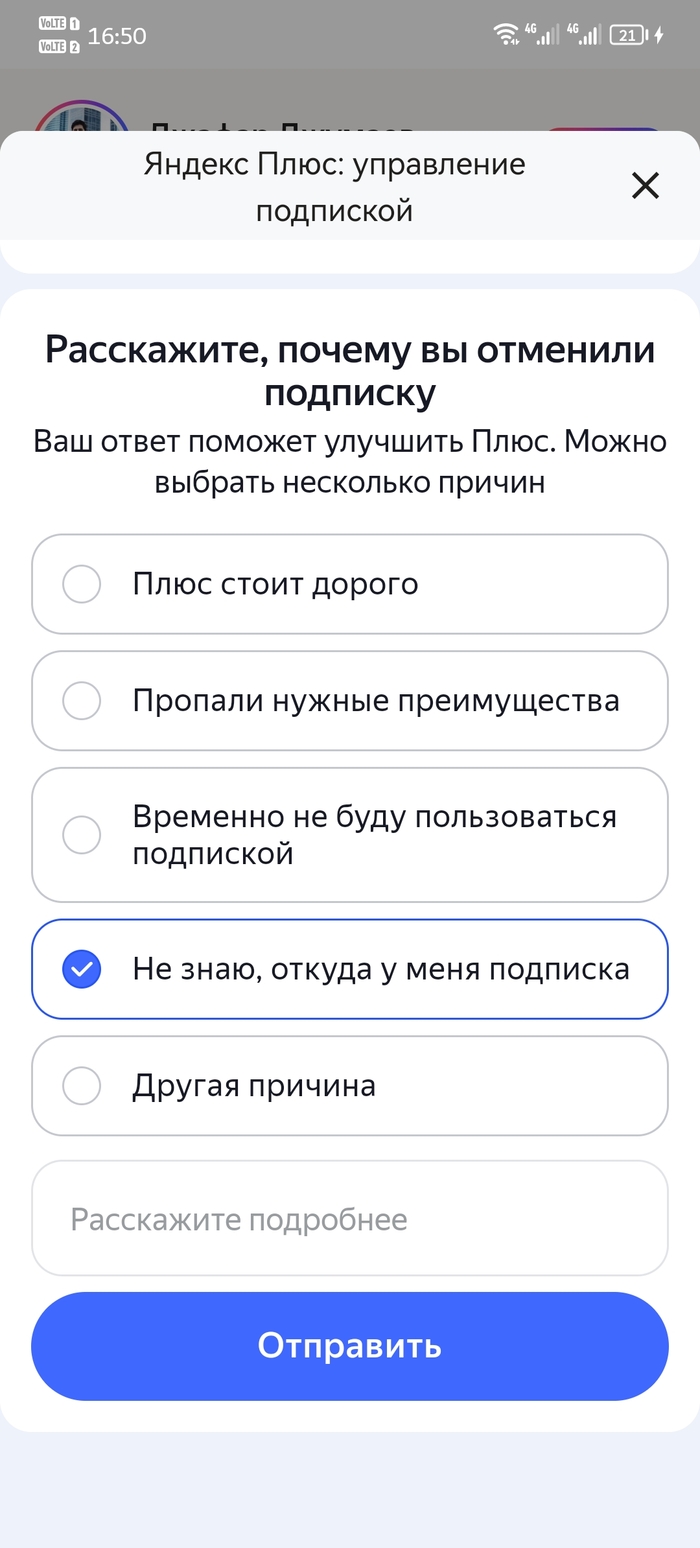
Task: Select "Пропали нужные преимущества" reason
Action: tap(82, 701)
